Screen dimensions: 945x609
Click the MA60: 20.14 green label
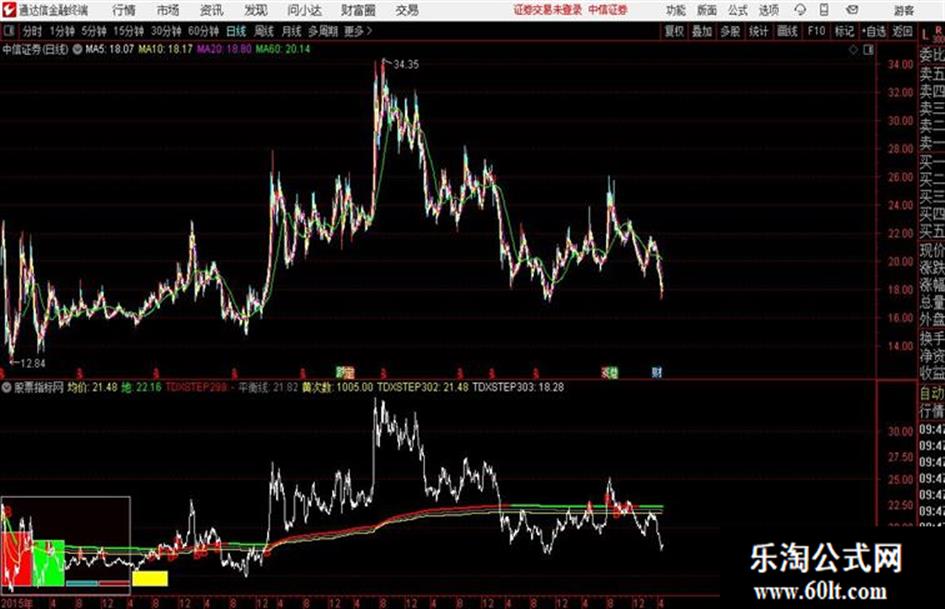click(283, 49)
